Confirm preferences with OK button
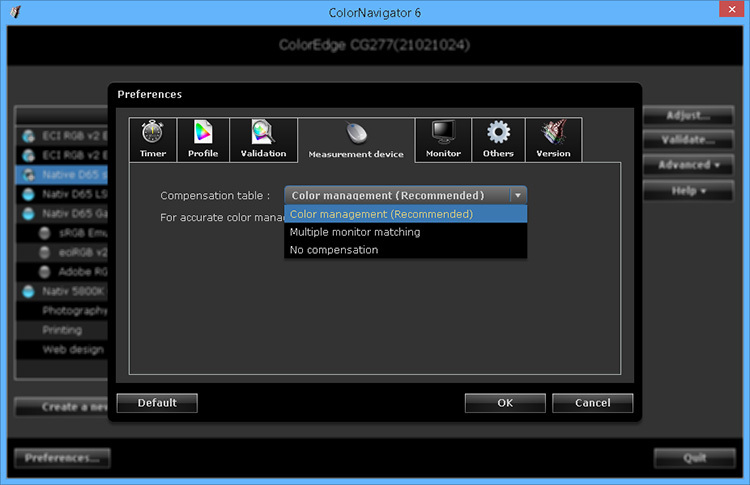 [x=505, y=403]
